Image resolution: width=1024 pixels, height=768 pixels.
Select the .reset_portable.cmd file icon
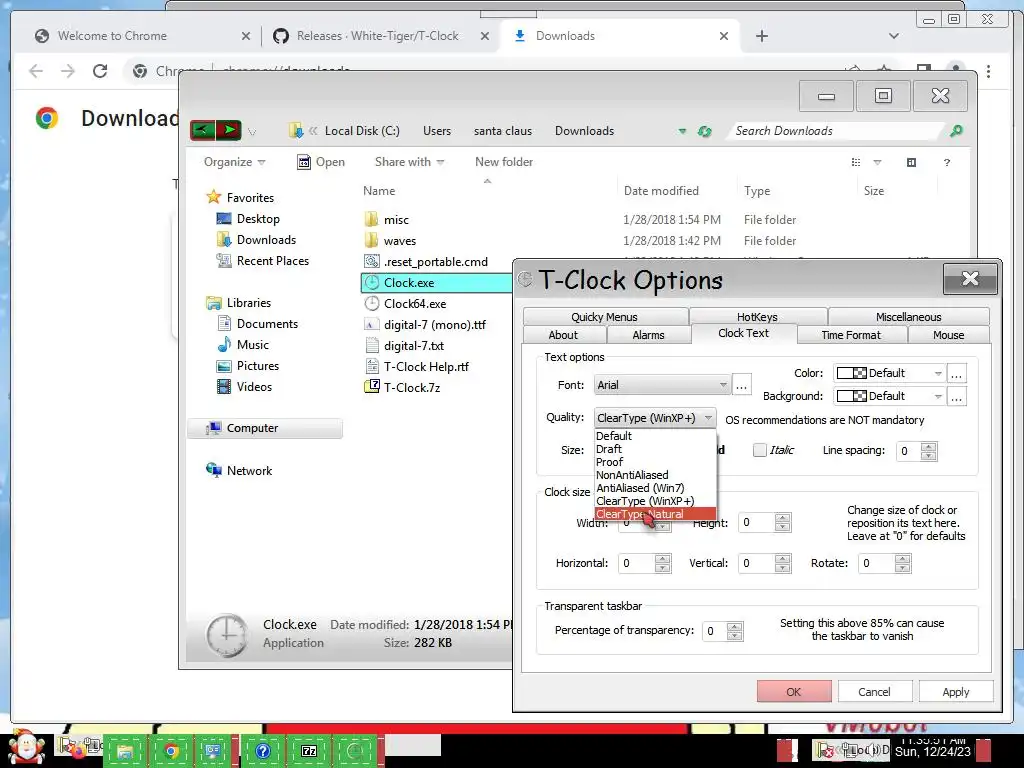click(x=372, y=261)
